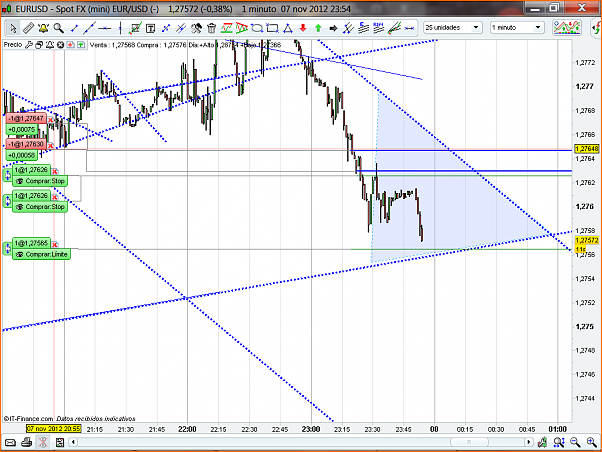Insert a green up arrow marker
This screenshot has height=452, width=602.
coord(318,28)
